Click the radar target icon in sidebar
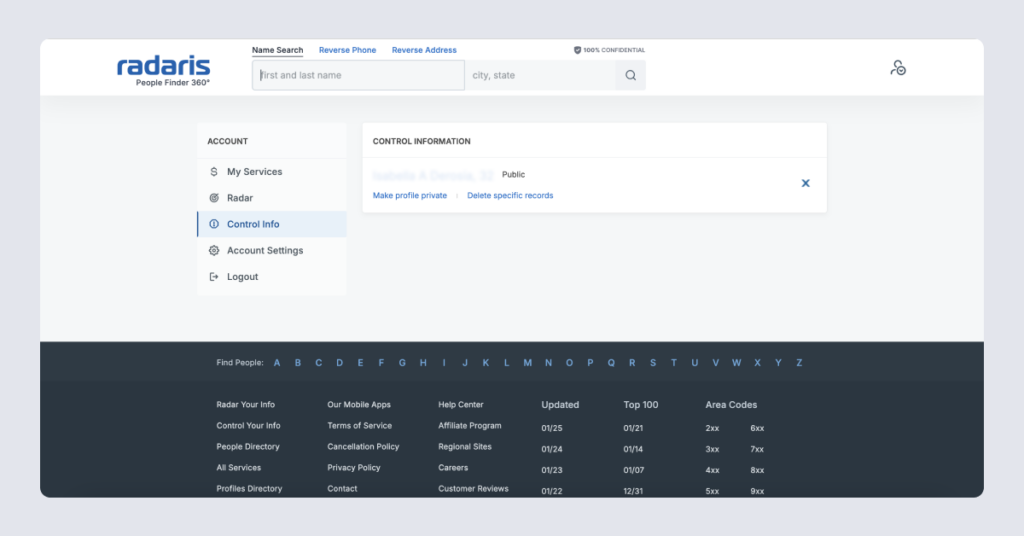This screenshot has width=1024, height=536. tap(214, 198)
